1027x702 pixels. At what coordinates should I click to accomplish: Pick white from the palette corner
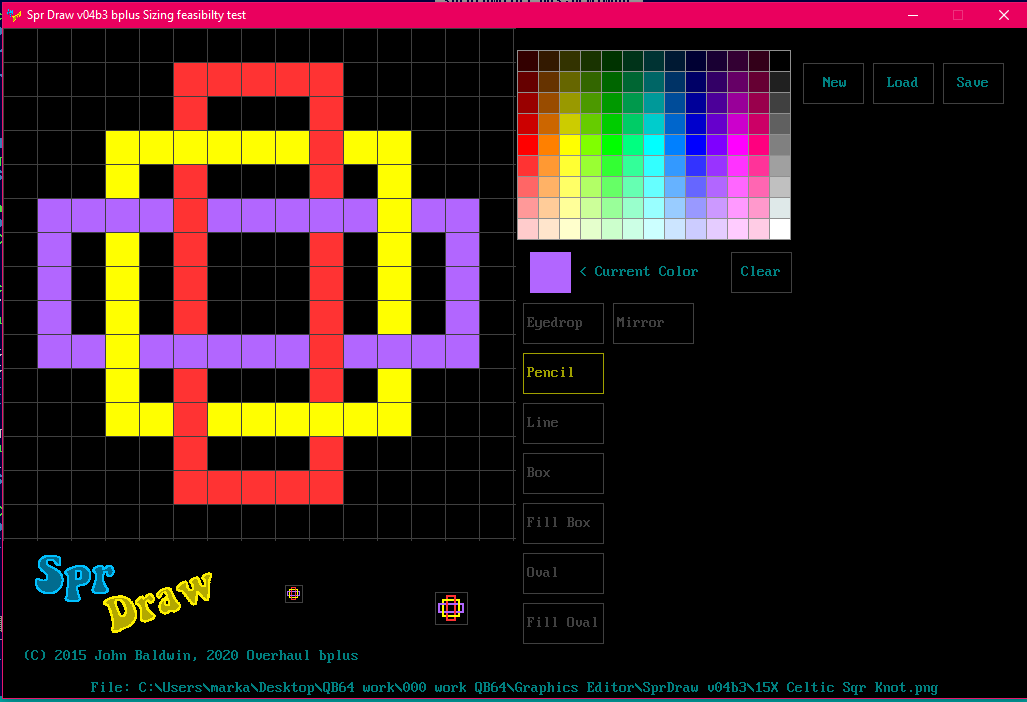tap(779, 229)
